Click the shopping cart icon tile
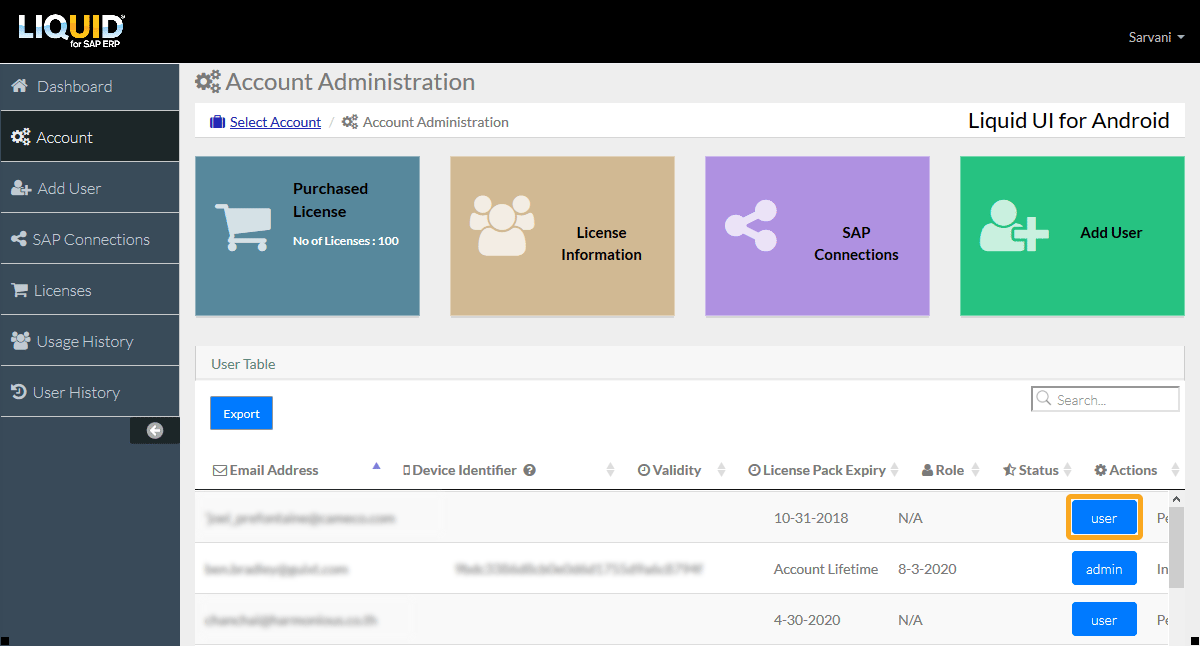 [x=241, y=227]
